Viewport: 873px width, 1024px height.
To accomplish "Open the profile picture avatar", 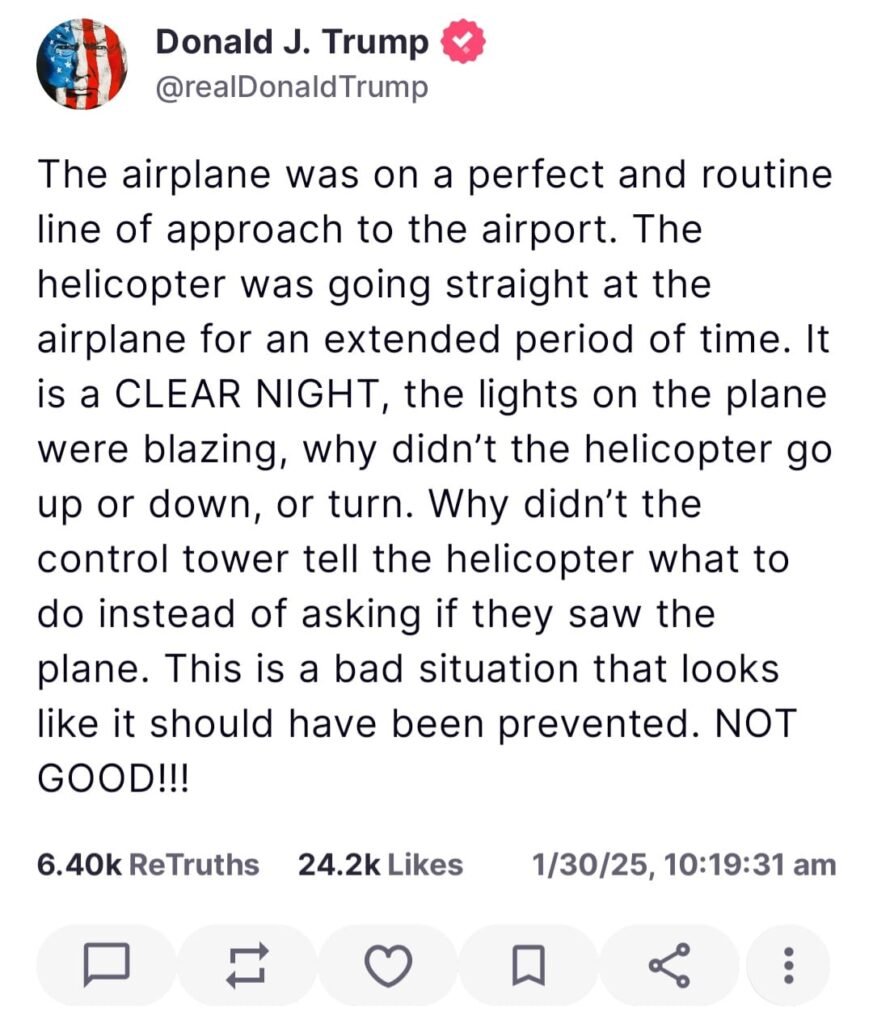I will [82, 64].
